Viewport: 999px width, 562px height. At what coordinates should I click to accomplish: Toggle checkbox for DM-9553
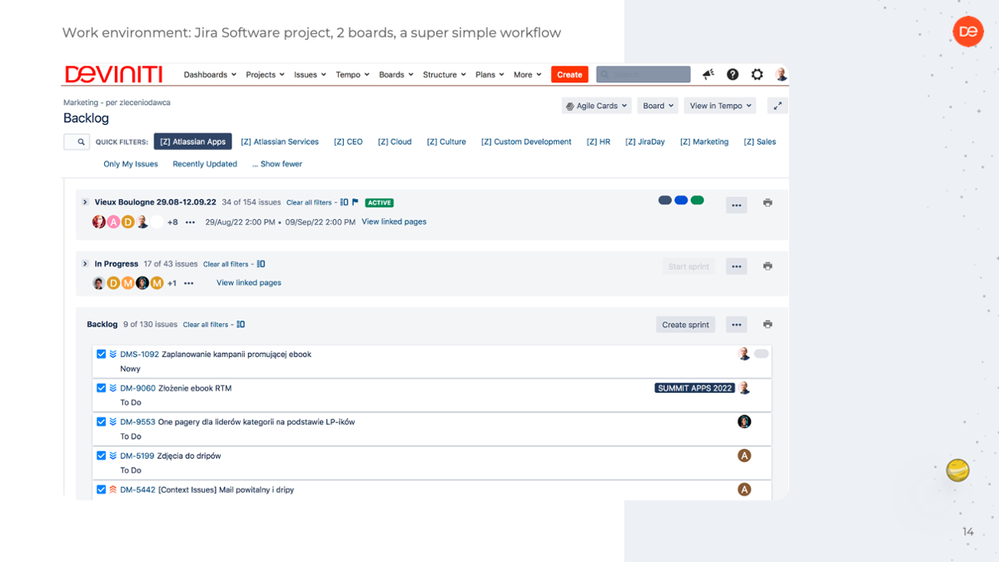pyautogui.click(x=101, y=422)
